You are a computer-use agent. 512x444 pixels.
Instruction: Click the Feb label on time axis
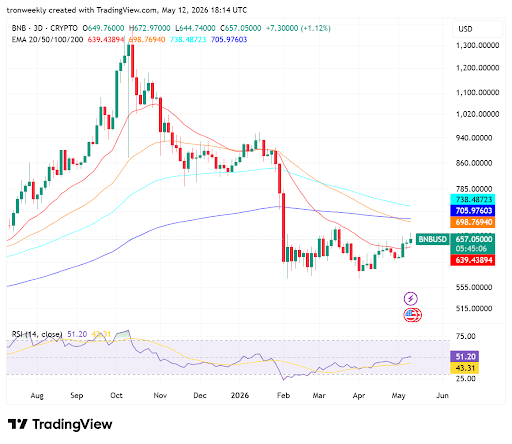click(x=283, y=396)
